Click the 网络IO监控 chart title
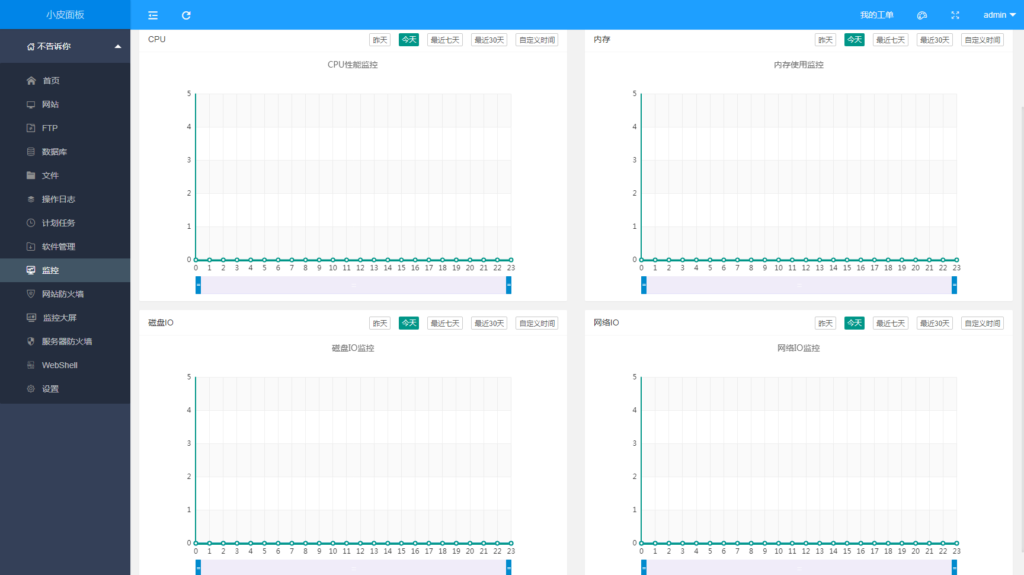Viewport: 1024px width, 575px height. (798, 348)
